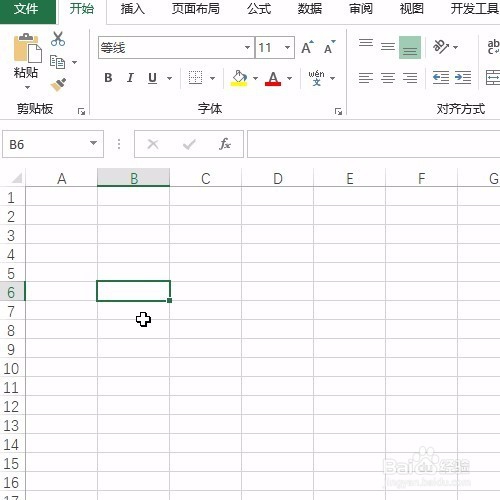This screenshot has width=500, height=500.
Task: Switch to the 公式 Formulas tab
Action: (259, 9)
